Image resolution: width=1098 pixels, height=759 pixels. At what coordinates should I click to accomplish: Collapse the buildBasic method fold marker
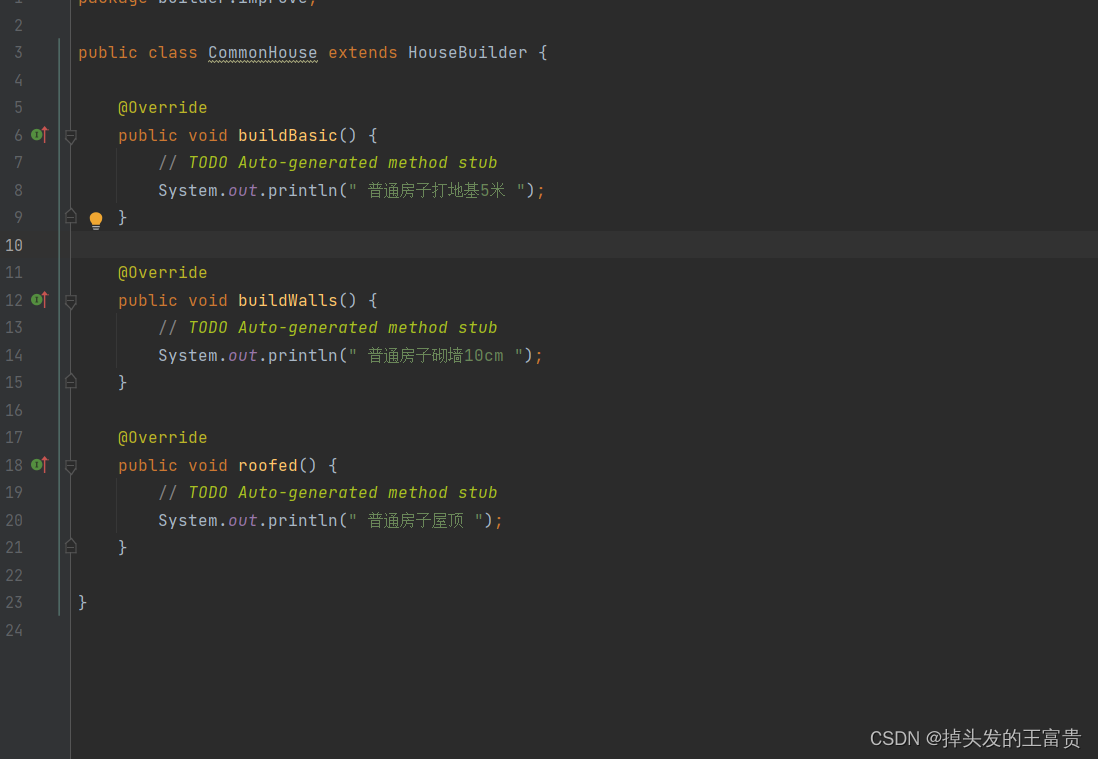point(71,136)
